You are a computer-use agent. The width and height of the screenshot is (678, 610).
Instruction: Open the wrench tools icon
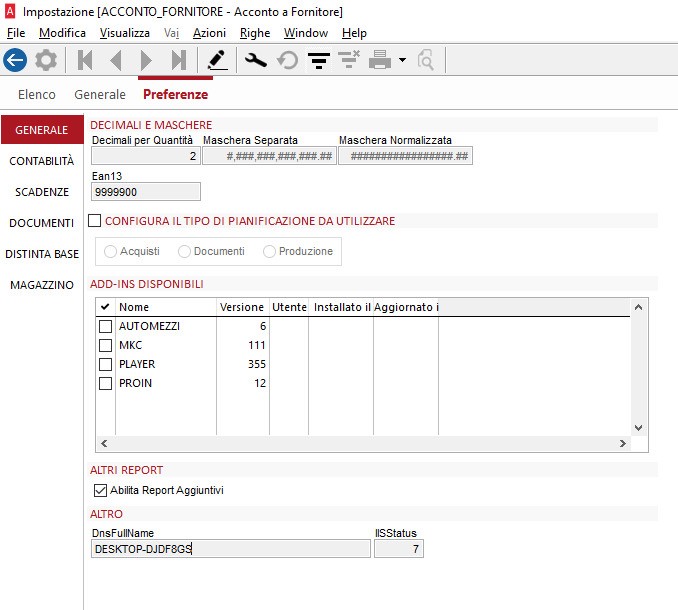(x=256, y=60)
